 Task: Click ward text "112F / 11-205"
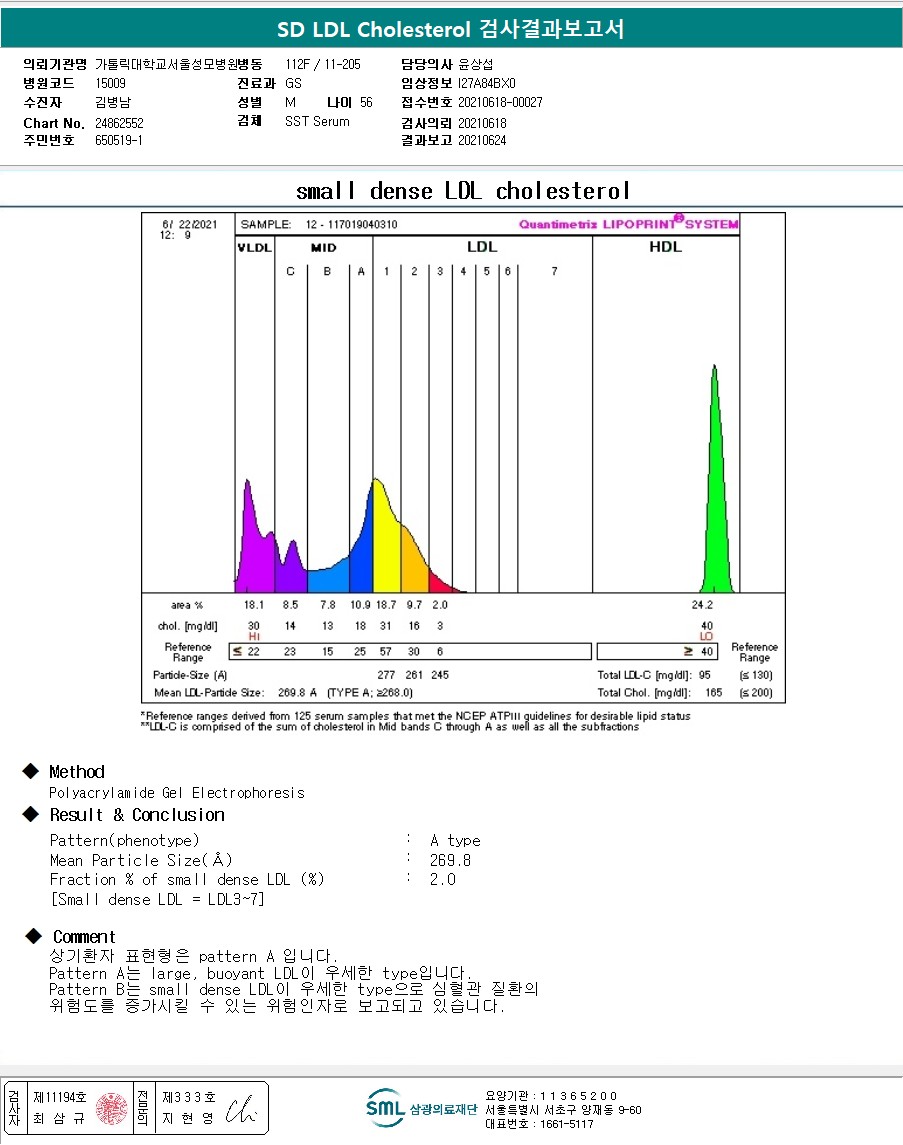click(x=323, y=64)
